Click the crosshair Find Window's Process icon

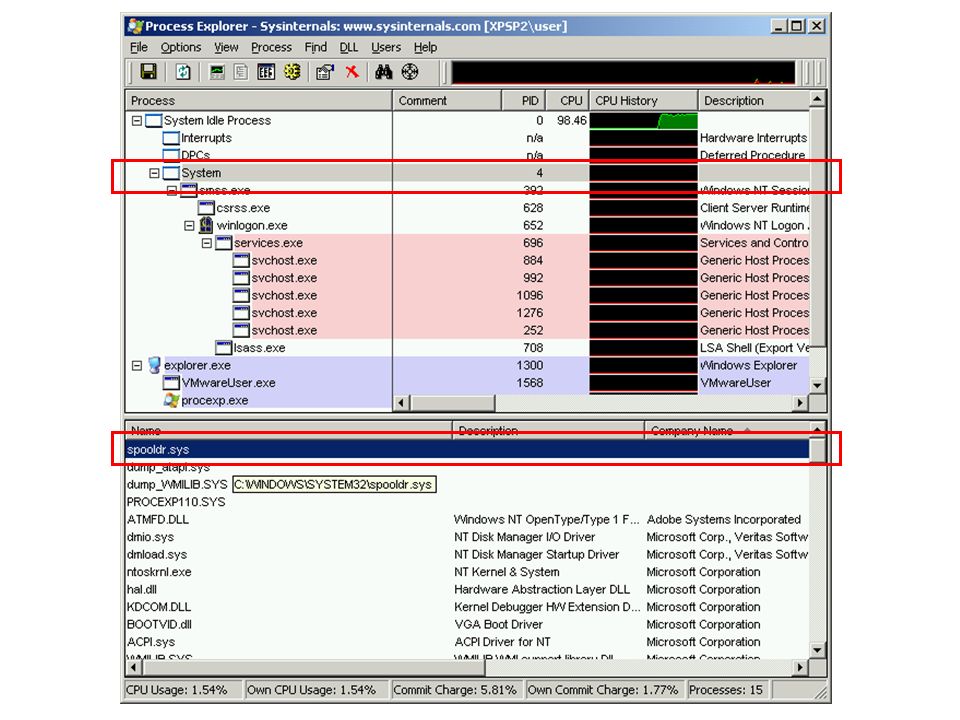(x=410, y=72)
